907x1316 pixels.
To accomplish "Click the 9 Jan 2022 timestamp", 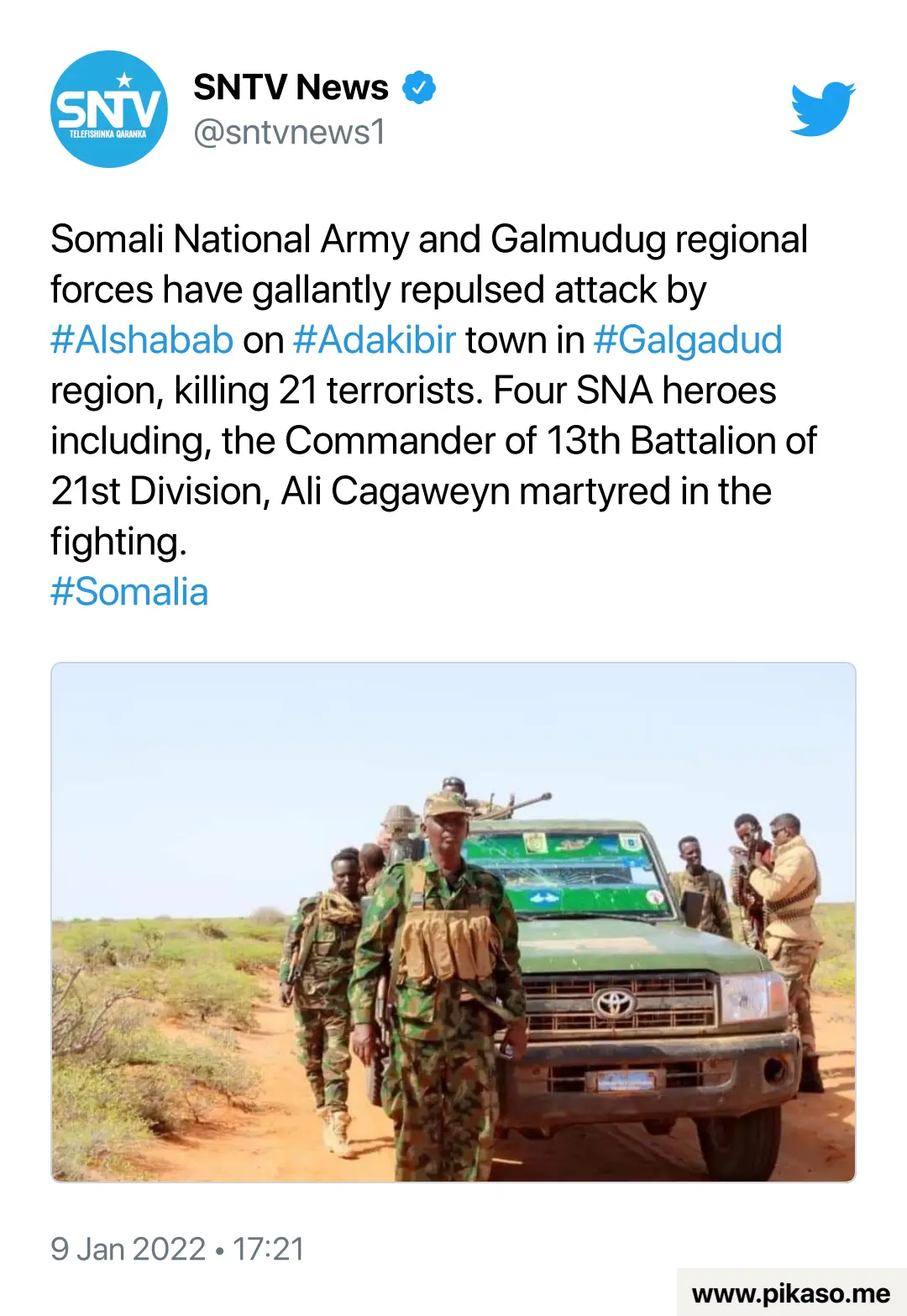I will [x=128, y=1249].
